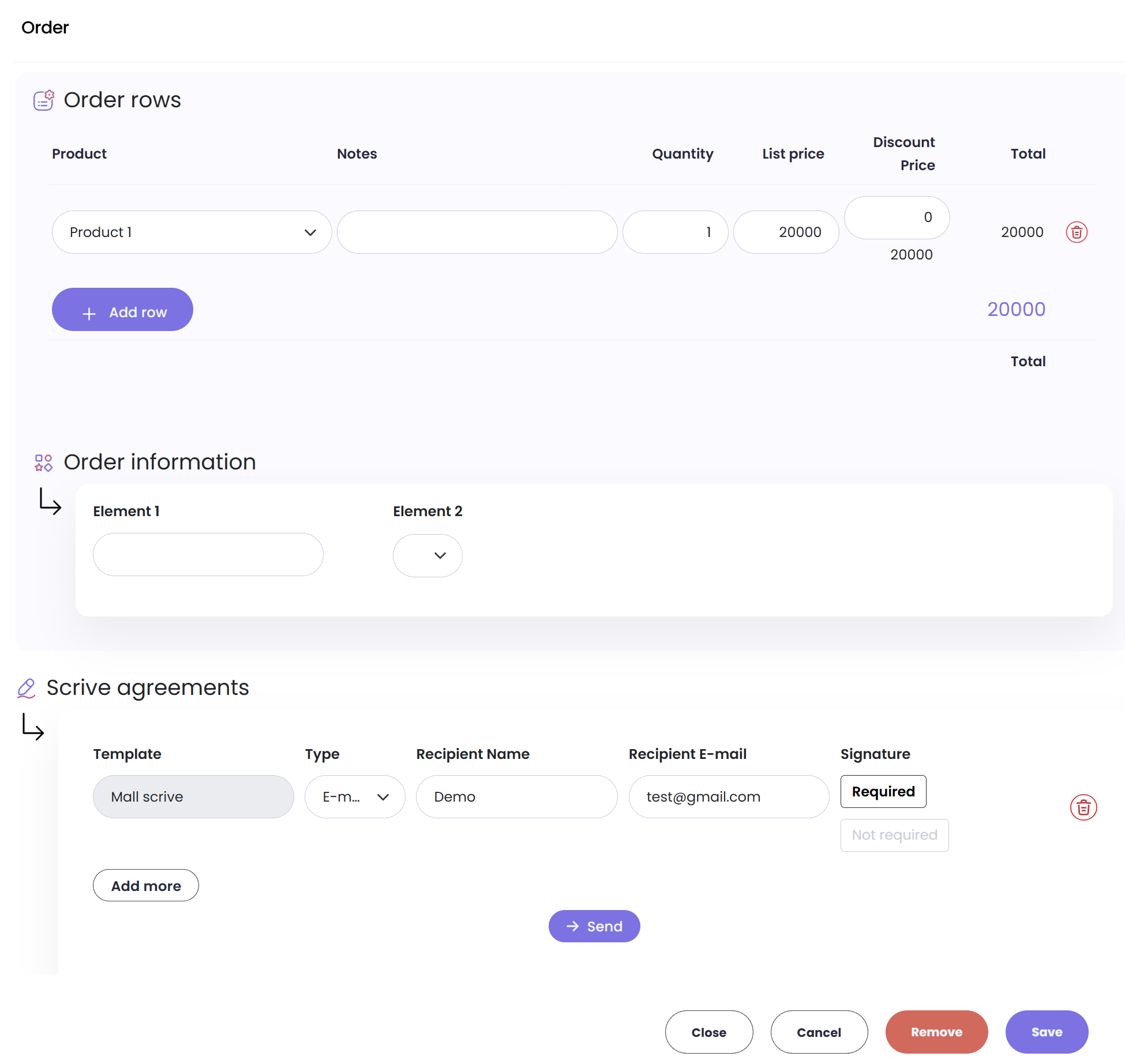
Task: Set signature to Required
Action: [883, 791]
